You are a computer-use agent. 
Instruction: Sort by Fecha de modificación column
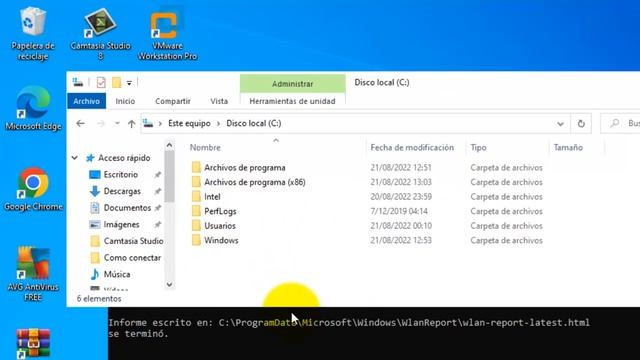point(412,147)
